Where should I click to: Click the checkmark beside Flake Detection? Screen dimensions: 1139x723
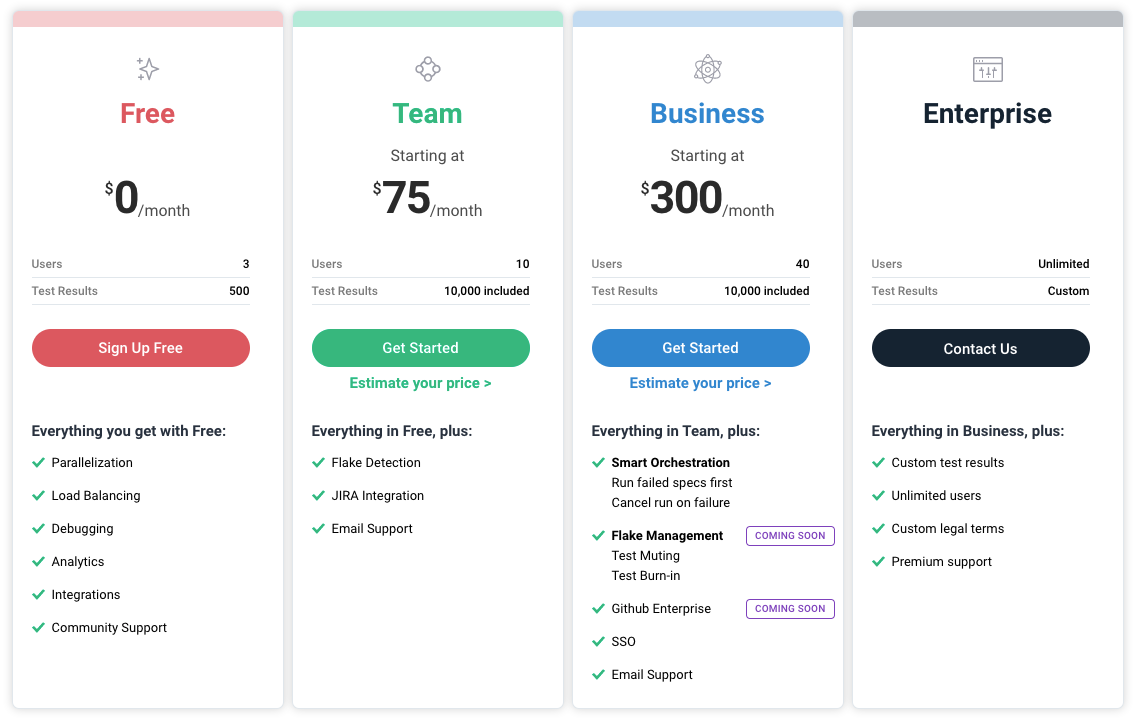pyautogui.click(x=319, y=463)
